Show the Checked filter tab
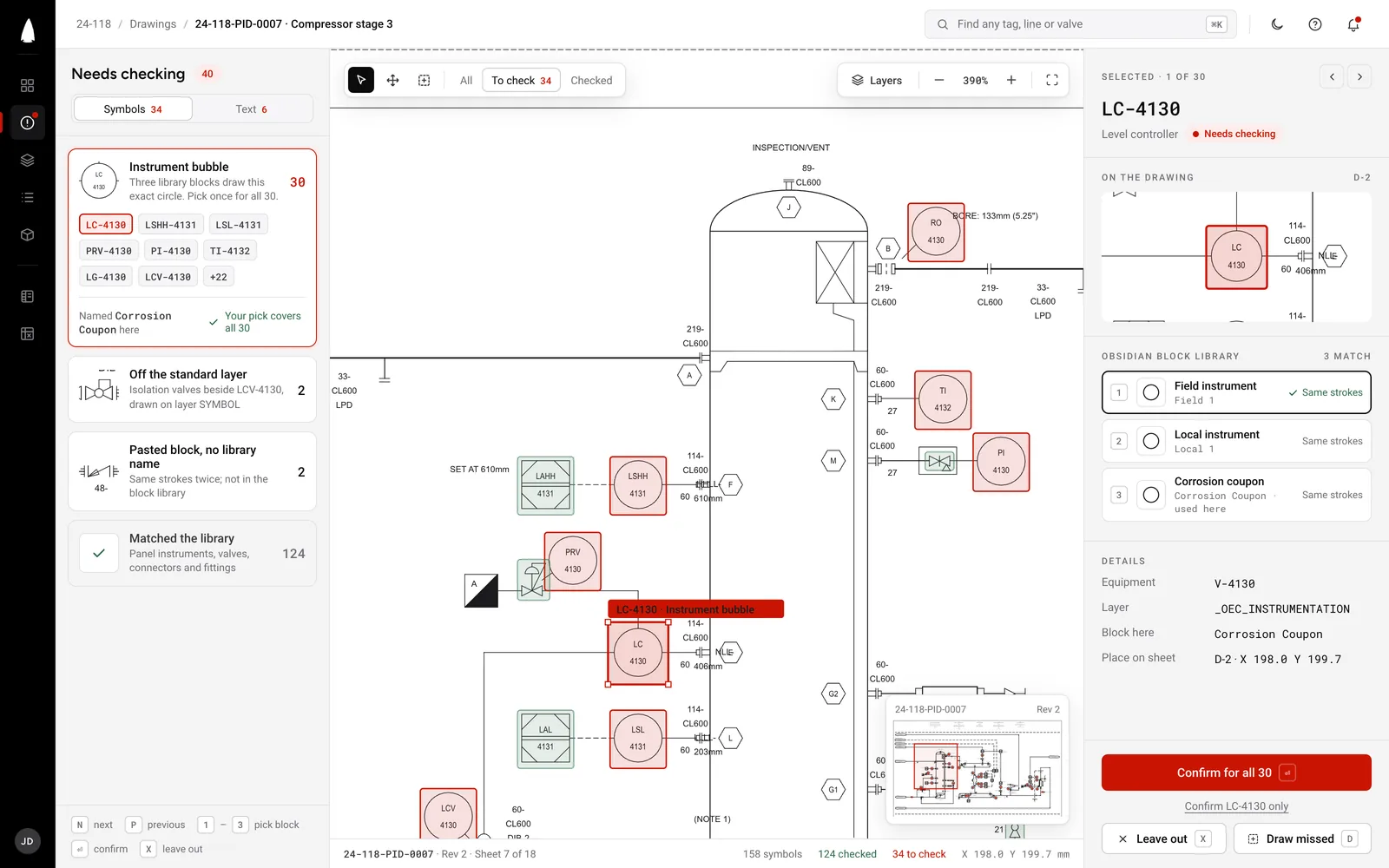 pyautogui.click(x=591, y=80)
